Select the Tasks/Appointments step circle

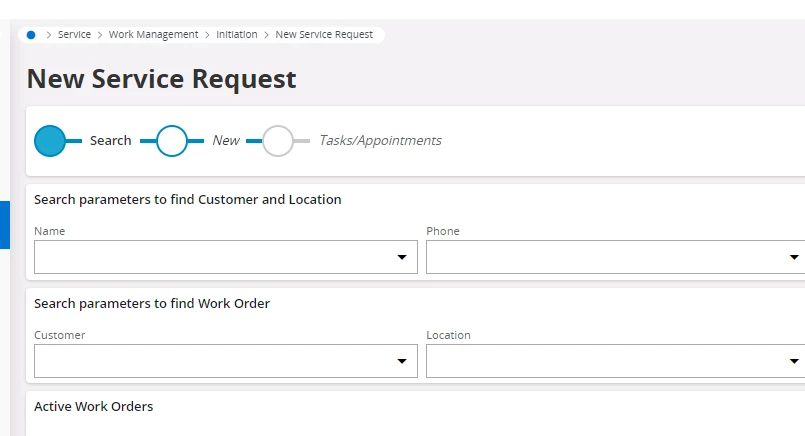coord(278,141)
